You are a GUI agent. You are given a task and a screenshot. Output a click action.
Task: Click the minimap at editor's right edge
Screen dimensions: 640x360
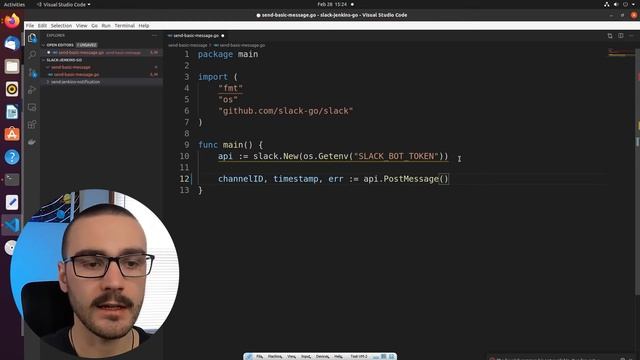pyautogui.click(x=621, y=53)
